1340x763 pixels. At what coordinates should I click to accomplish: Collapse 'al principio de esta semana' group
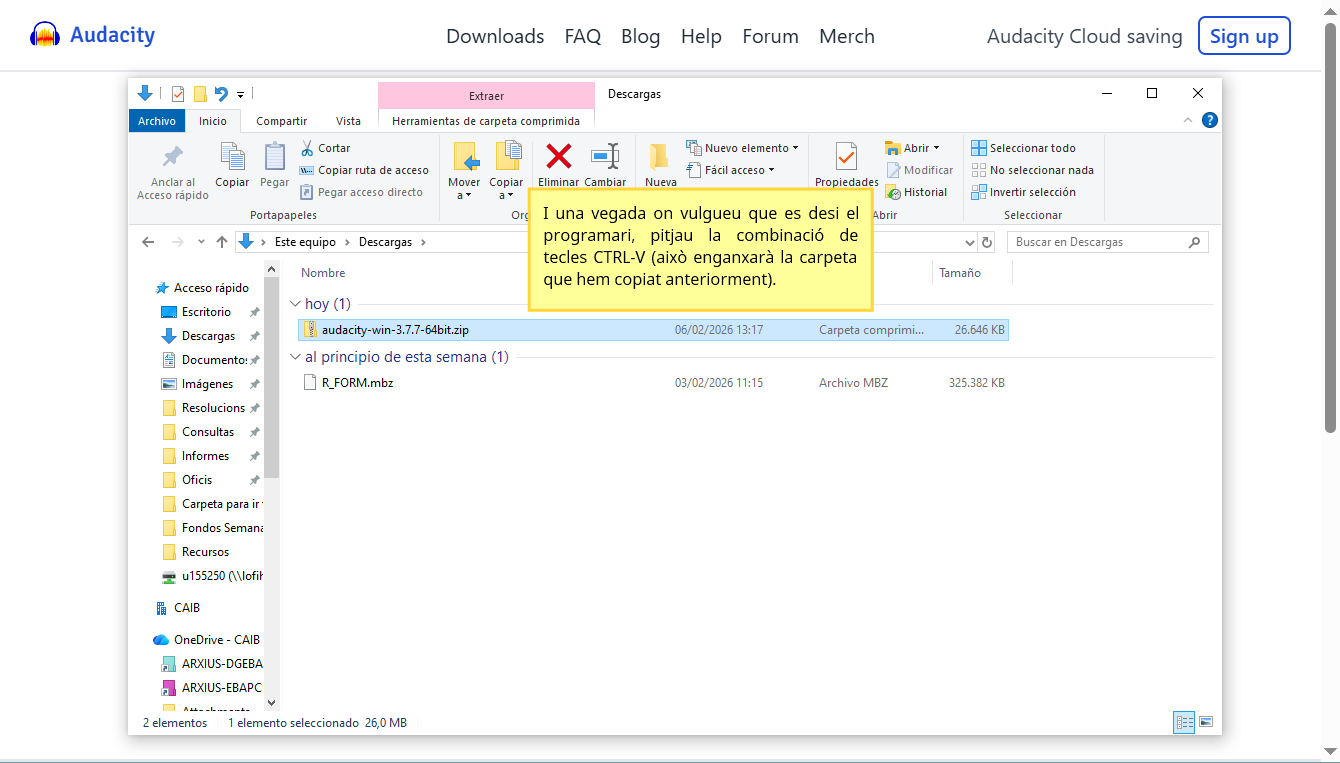(295, 357)
